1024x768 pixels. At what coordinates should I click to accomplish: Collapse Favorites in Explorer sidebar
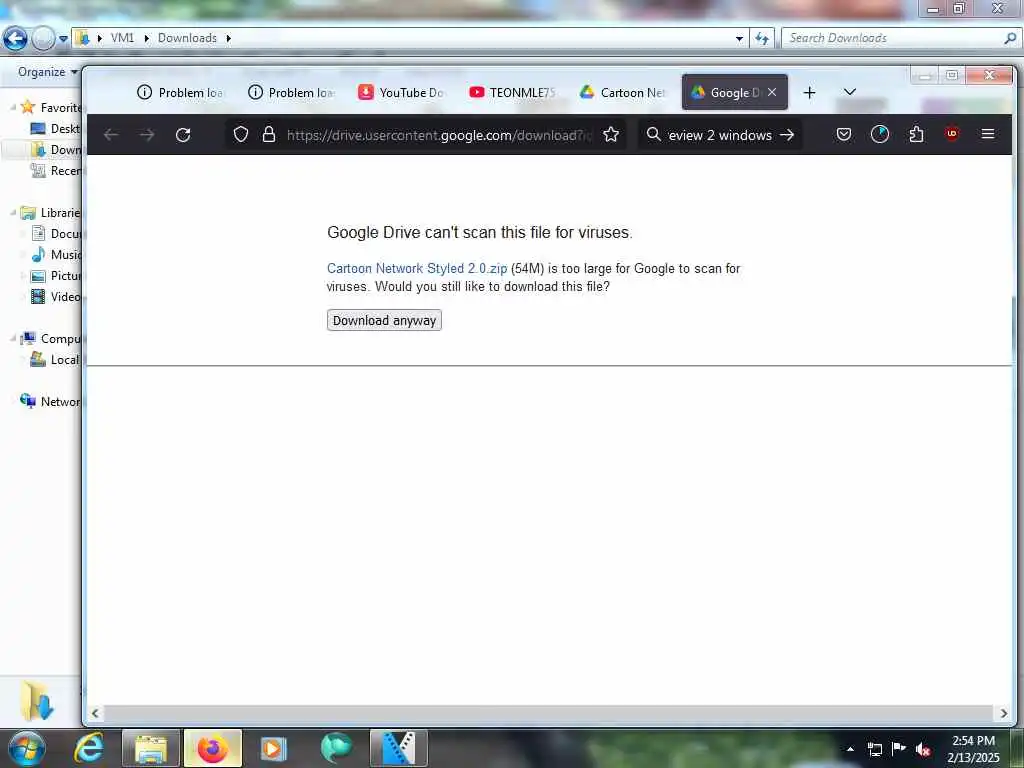click(x=13, y=106)
